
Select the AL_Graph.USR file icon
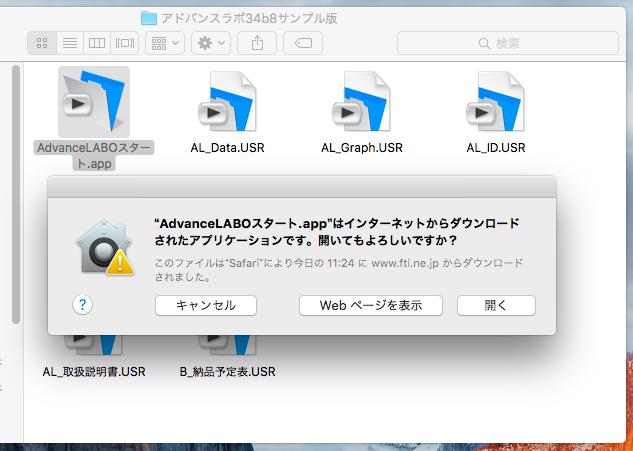pyautogui.click(x=362, y=101)
